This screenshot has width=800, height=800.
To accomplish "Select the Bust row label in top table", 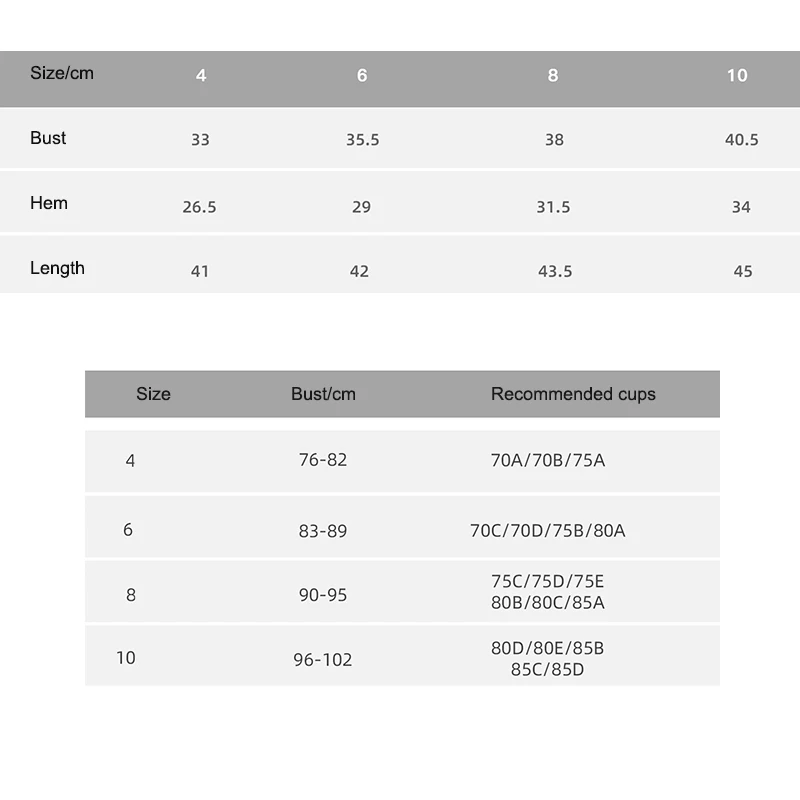I will pyautogui.click(x=48, y=138).
